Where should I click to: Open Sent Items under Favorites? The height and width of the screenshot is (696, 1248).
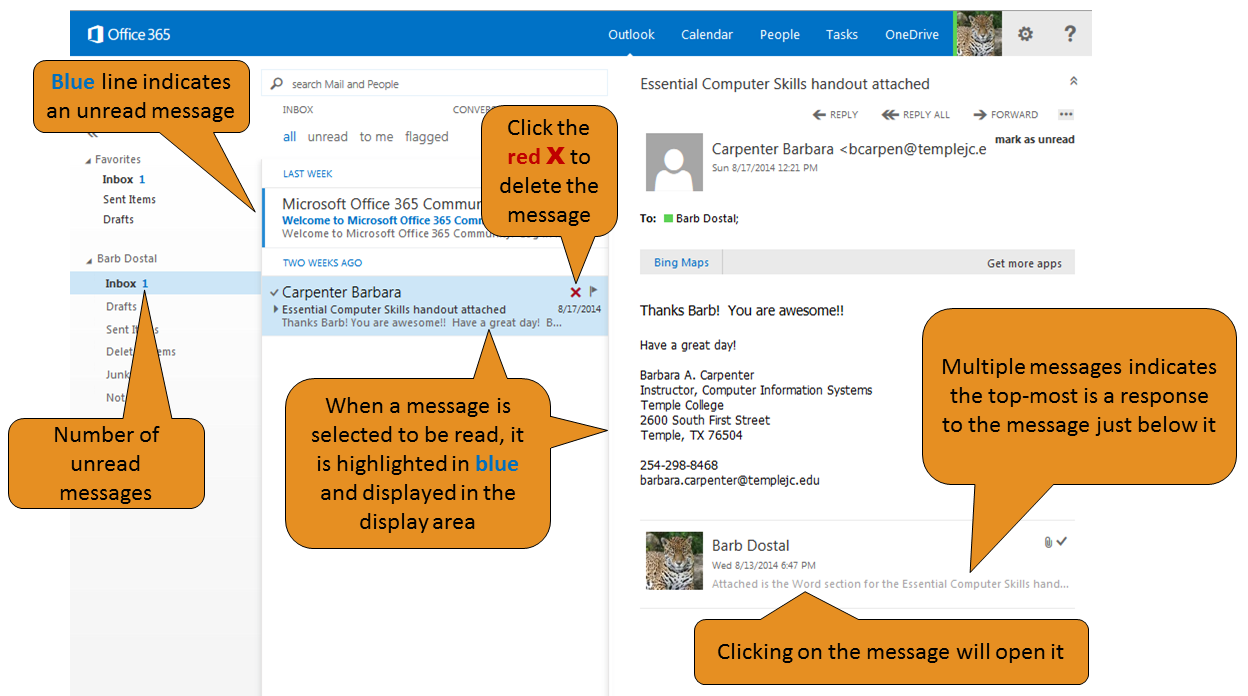[x=129, y=199]
